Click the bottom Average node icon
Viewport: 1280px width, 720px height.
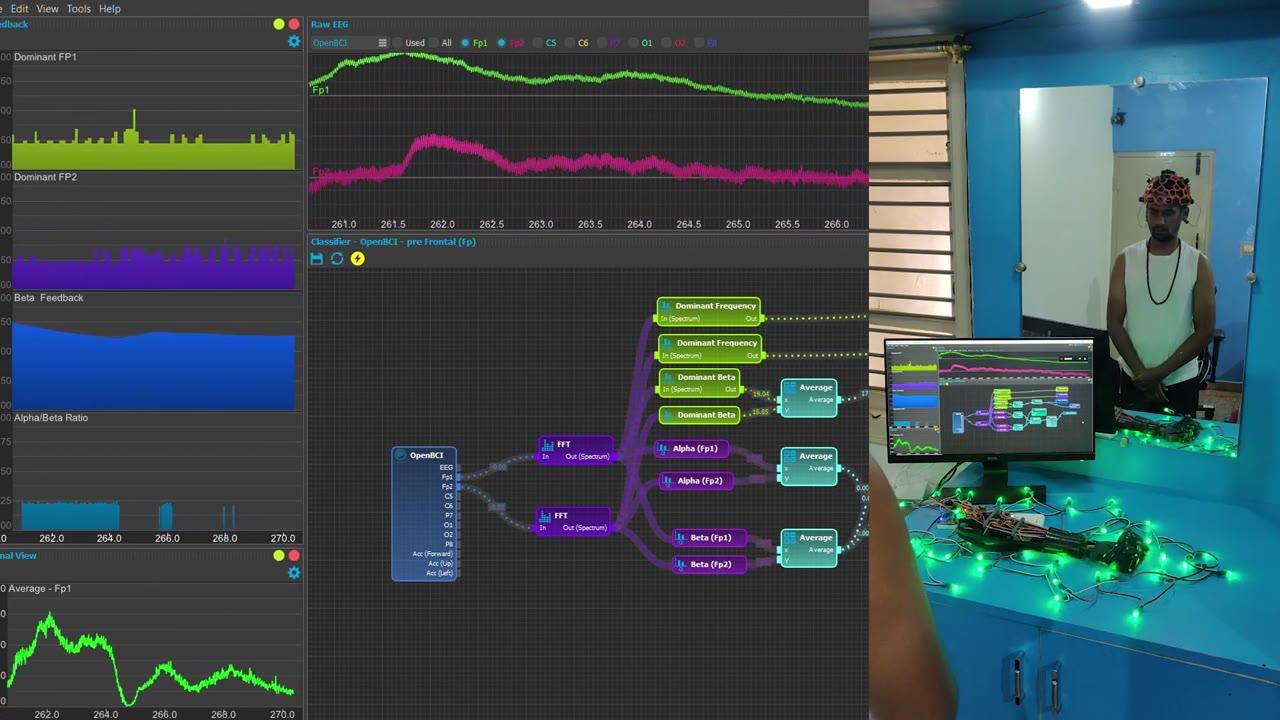click(789, 538)
